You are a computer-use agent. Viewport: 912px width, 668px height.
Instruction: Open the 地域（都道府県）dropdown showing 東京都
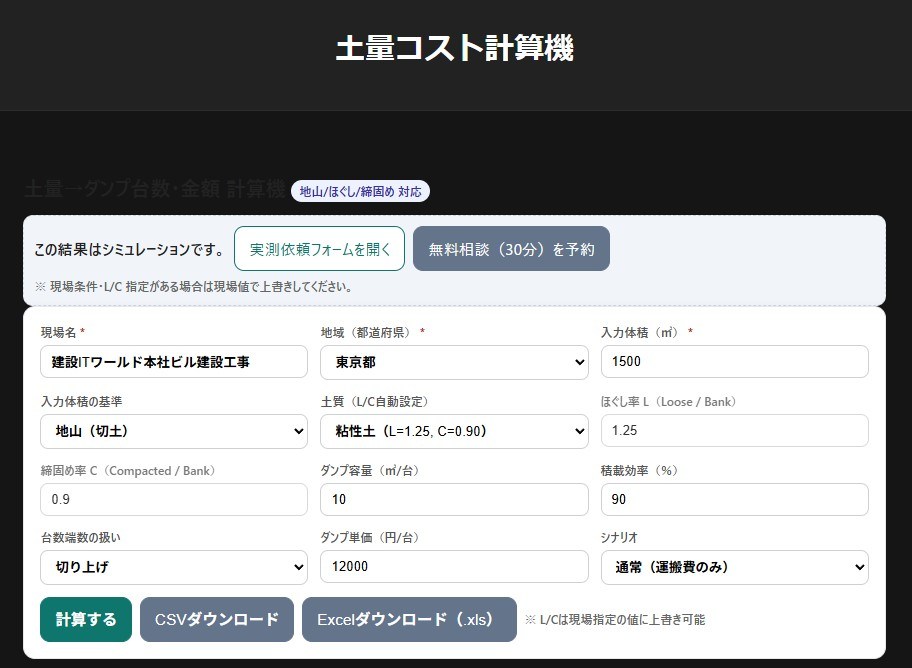454,362
